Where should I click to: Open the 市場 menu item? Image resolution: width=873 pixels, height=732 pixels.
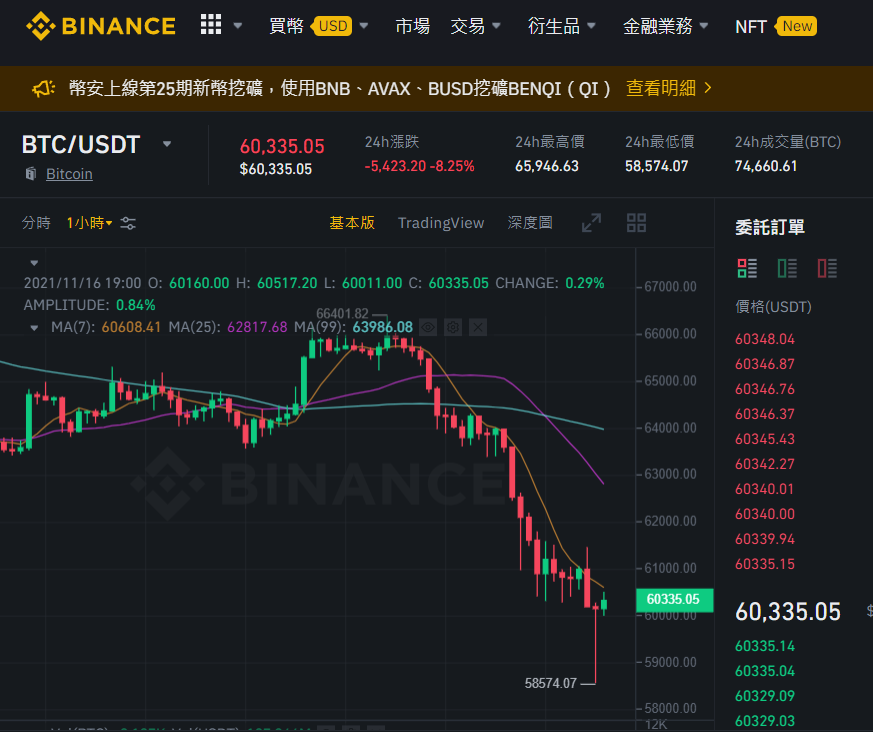(413, 26)
